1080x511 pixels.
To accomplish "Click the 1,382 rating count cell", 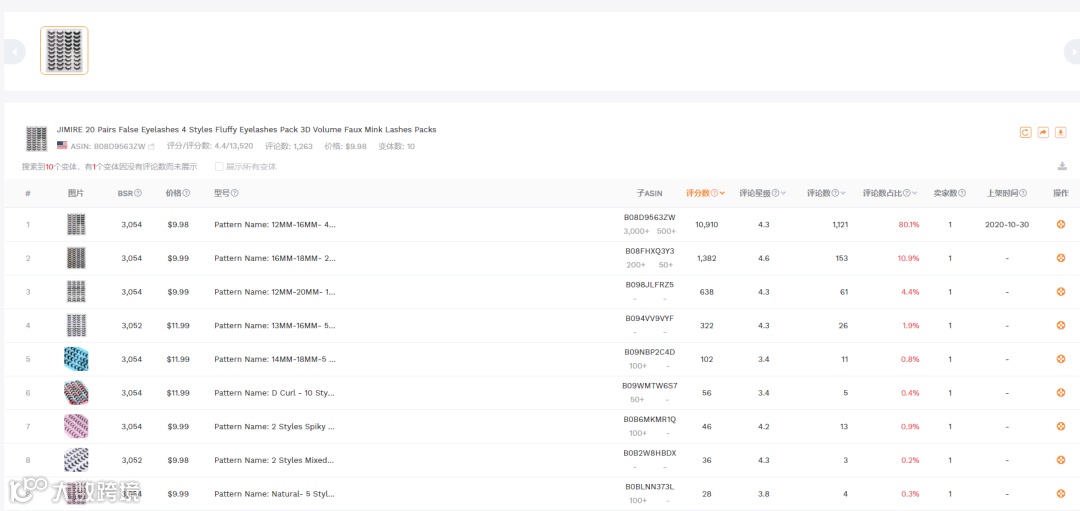I will click(x=707, y=258).
